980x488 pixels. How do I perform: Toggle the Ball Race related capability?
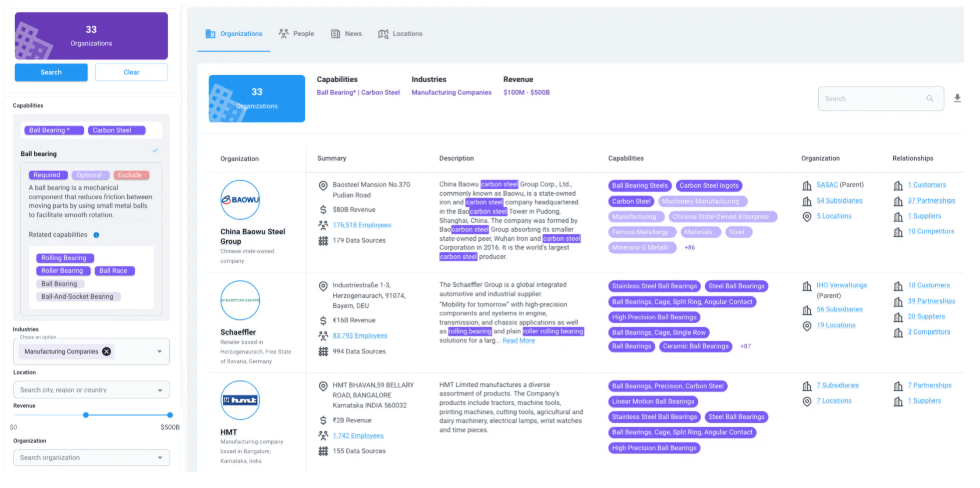pos(115,271)
